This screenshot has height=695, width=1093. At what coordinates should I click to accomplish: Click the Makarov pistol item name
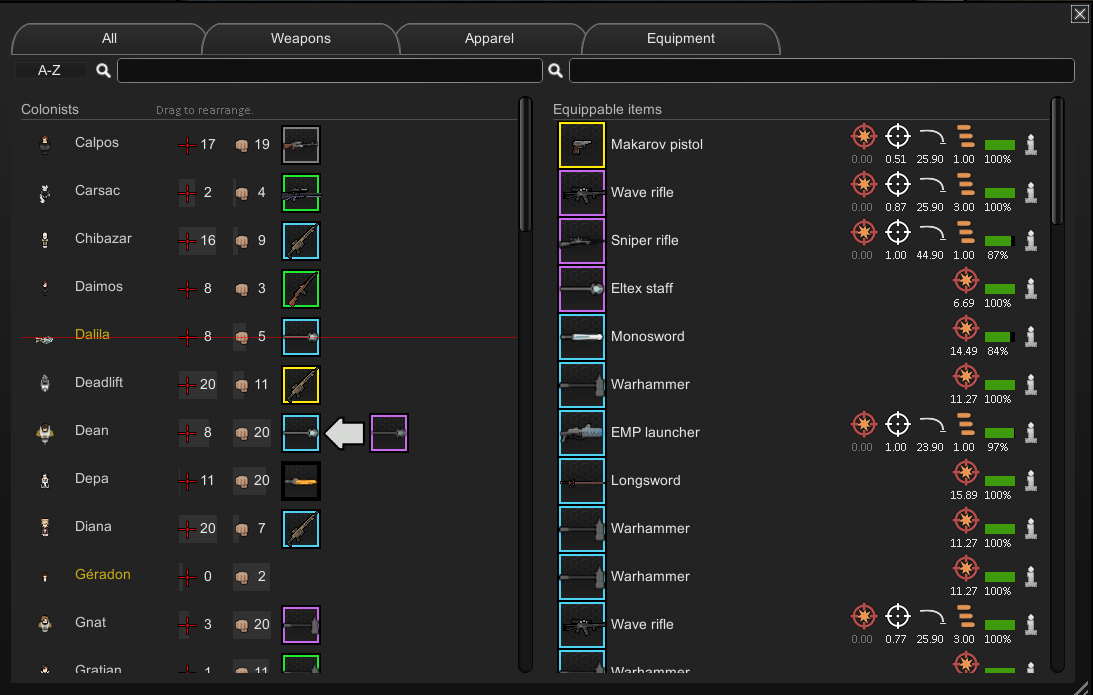tap(657, 145)
